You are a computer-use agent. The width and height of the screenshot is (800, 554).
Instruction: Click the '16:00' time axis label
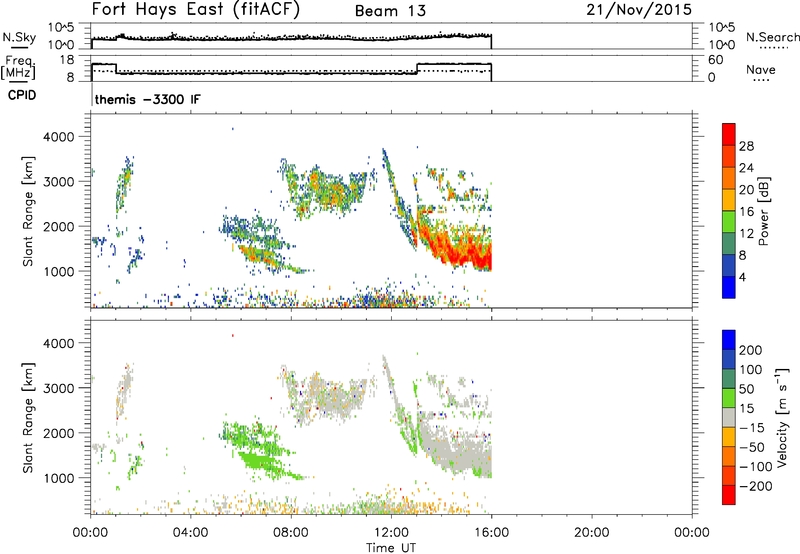(x=491, y=533)
